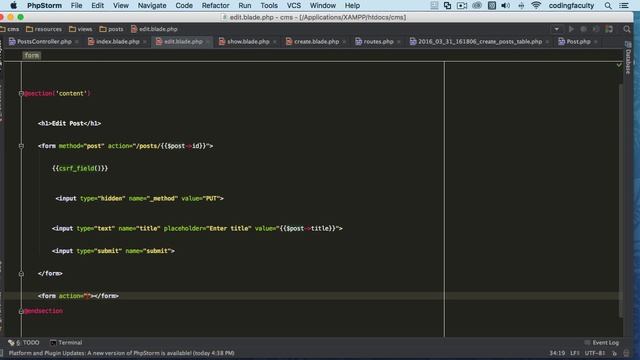The image size is (640, 360).
Task: Toggle fold marker at closing form tag
Action: pyautogui.click(x=21, y=274)
